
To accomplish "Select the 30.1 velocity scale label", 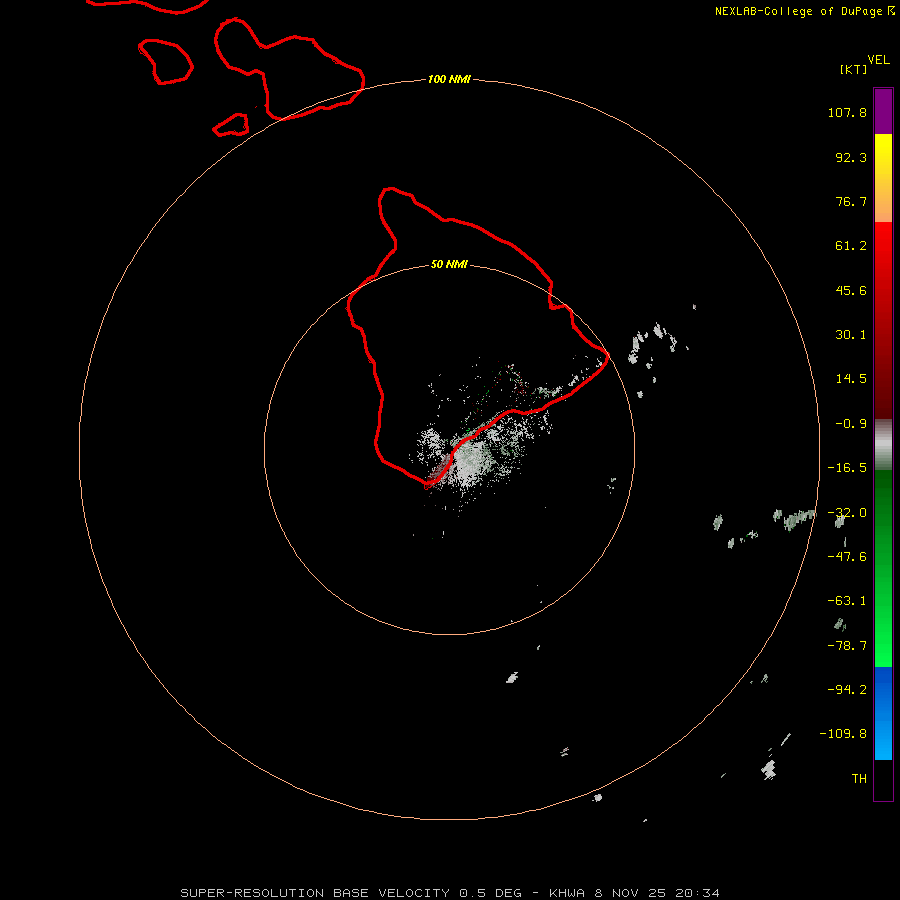I will pyautogui.click(x=851, y=335).
